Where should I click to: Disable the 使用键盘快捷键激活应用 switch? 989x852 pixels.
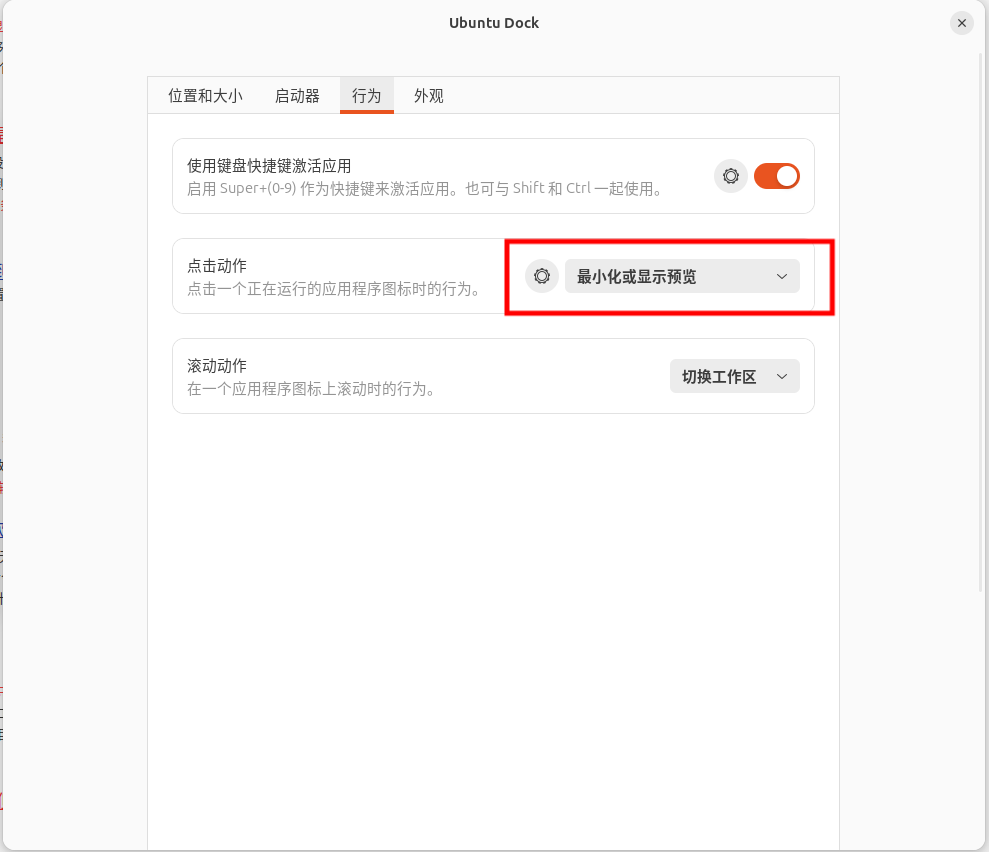coord(776,176)
